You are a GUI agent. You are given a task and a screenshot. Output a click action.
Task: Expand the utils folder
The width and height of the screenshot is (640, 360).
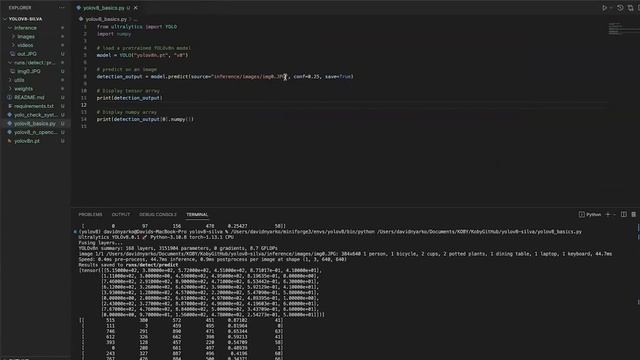tap(11, 80)
